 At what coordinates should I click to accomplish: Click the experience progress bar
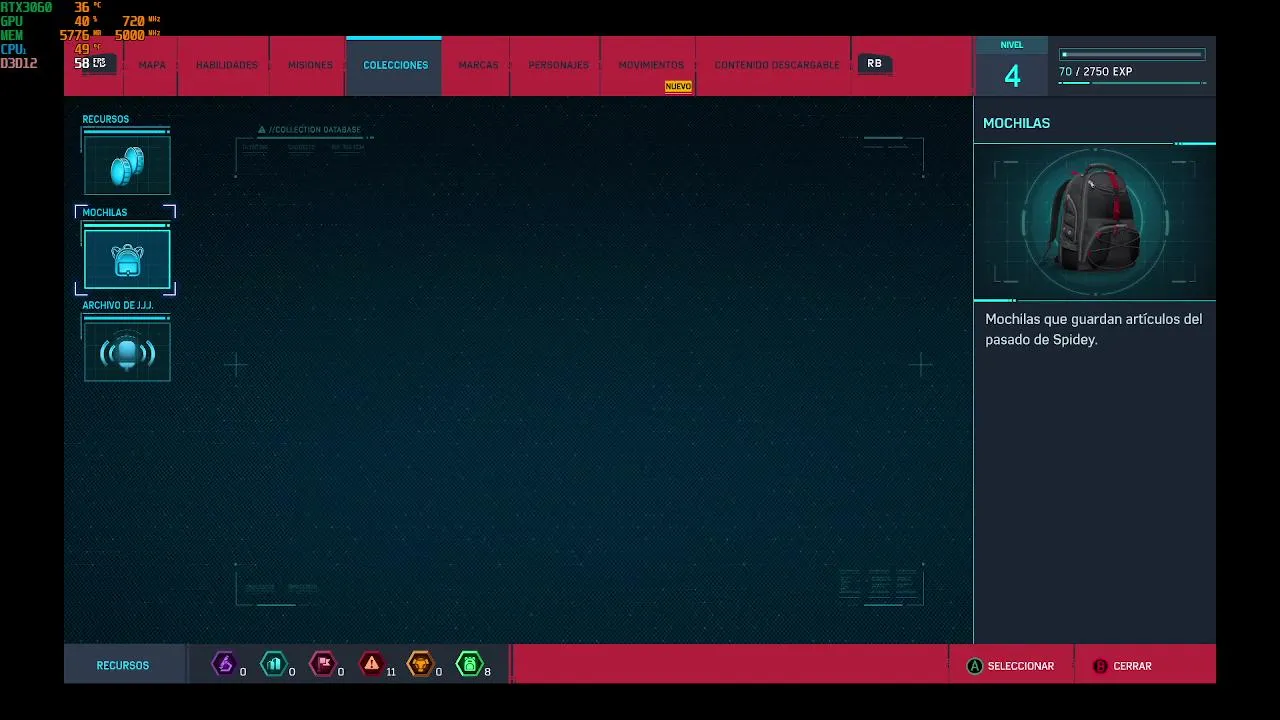(x=1132, y=55)
